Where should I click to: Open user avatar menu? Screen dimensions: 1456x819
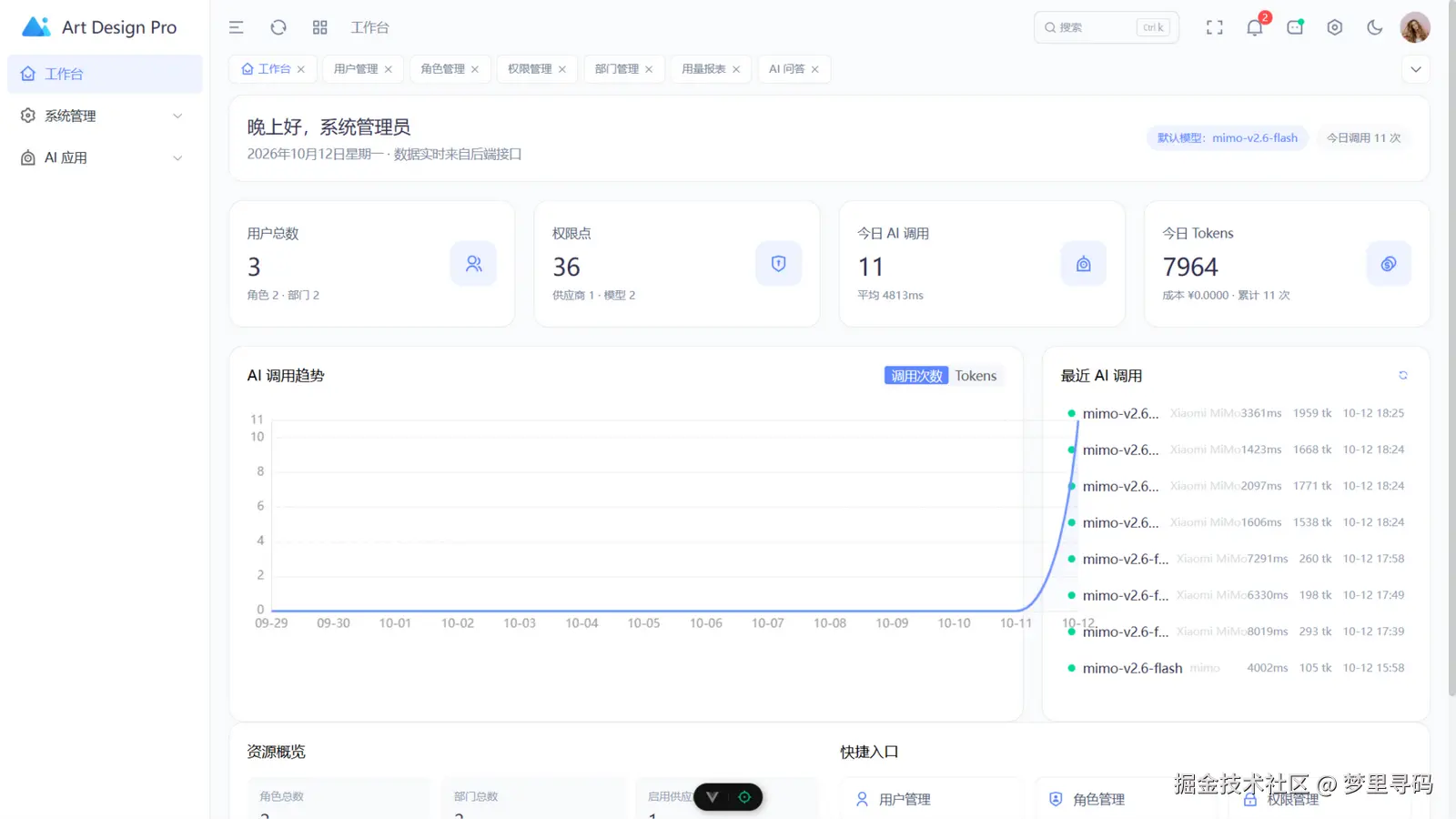point(1415,27)
